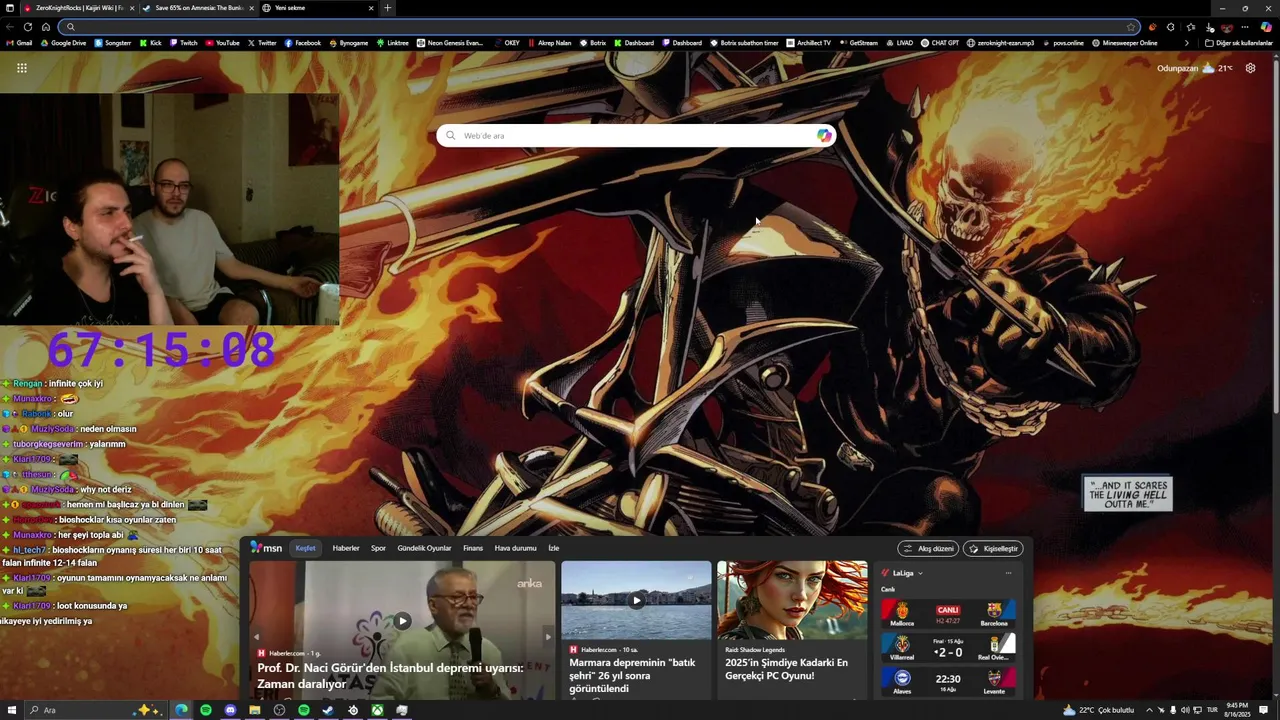Click the browser home button

click(x=46, y=27)
